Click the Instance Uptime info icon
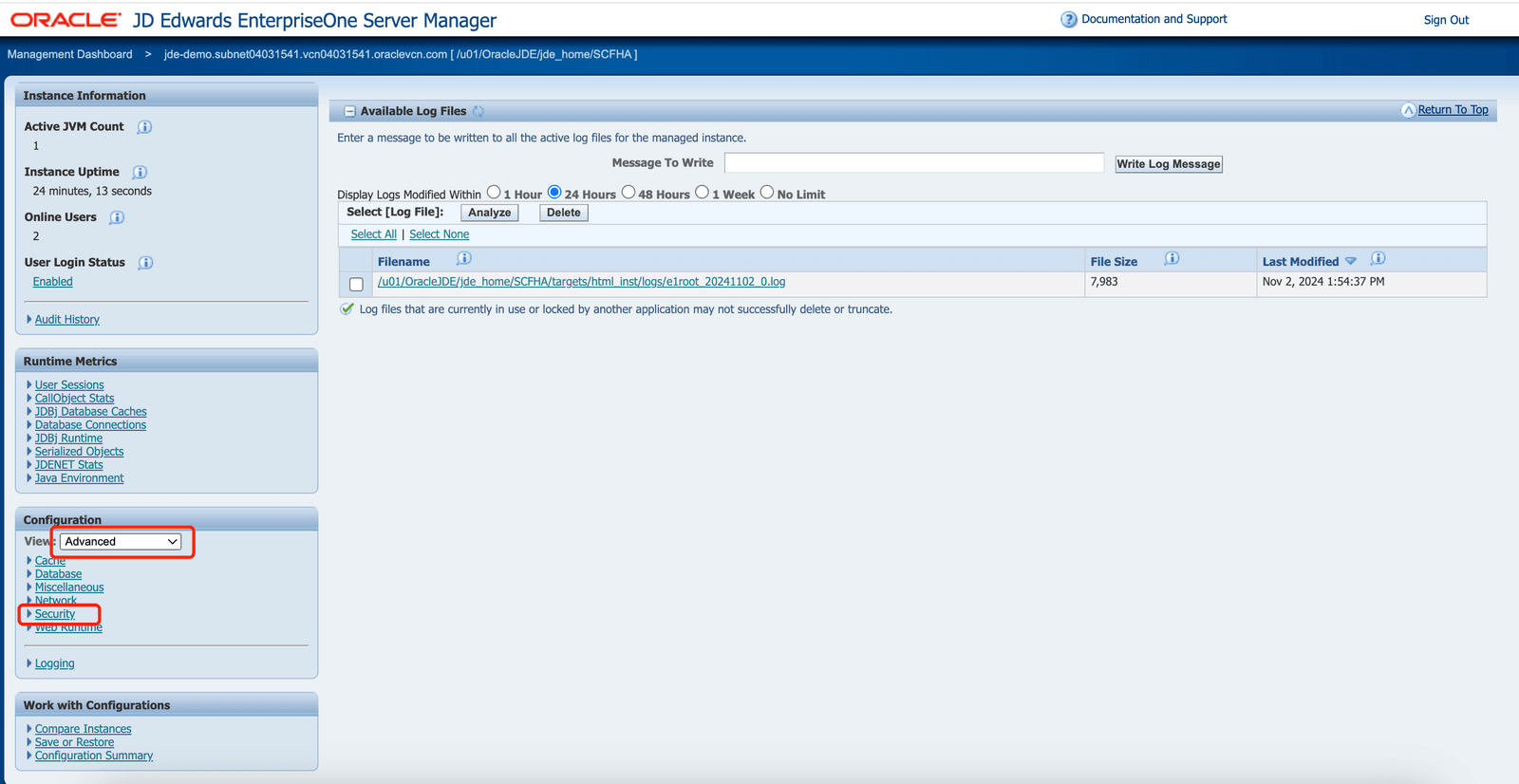 coord(140,173)
